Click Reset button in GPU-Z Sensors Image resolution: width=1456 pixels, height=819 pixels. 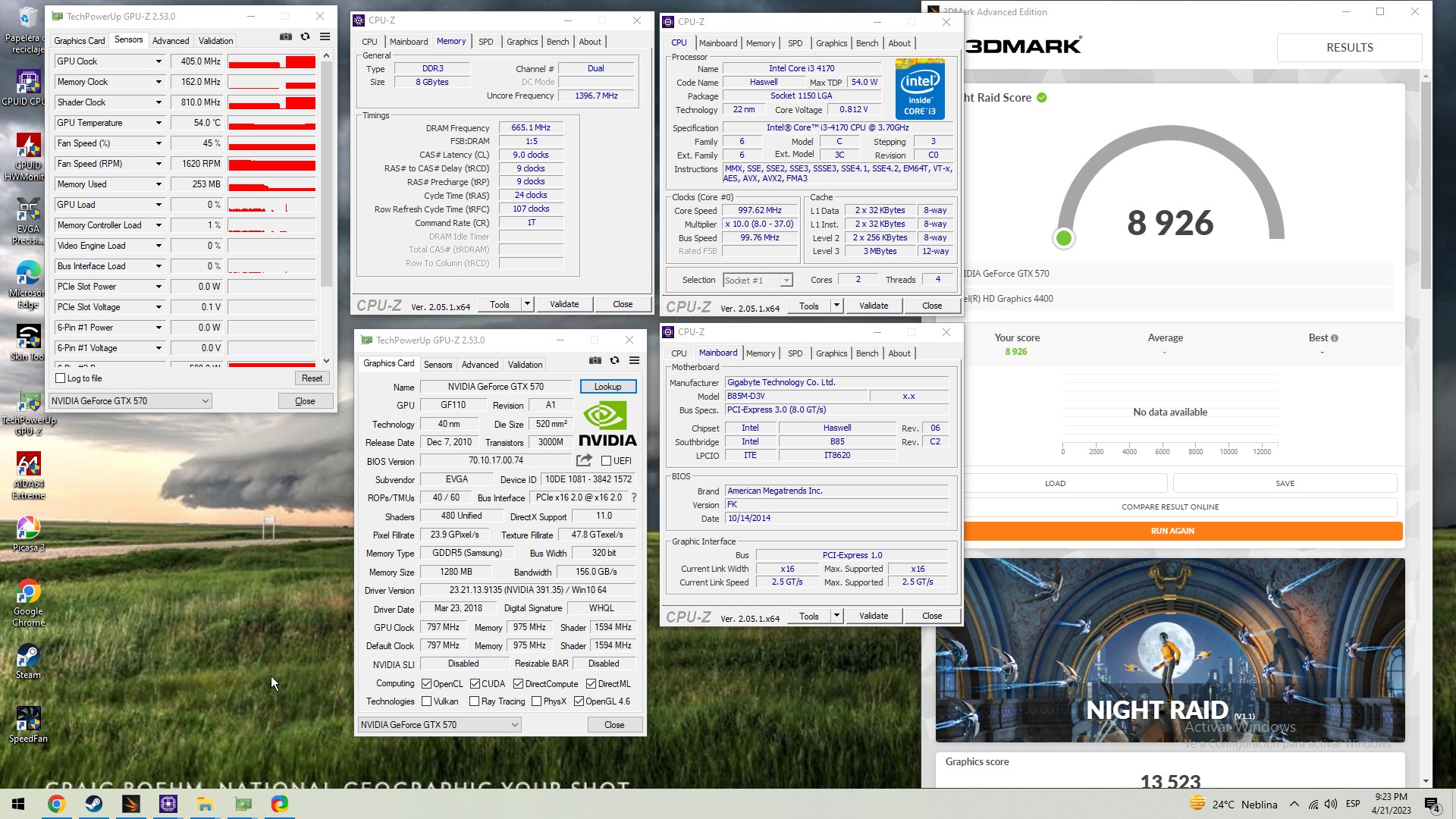(x=312, y=378)
